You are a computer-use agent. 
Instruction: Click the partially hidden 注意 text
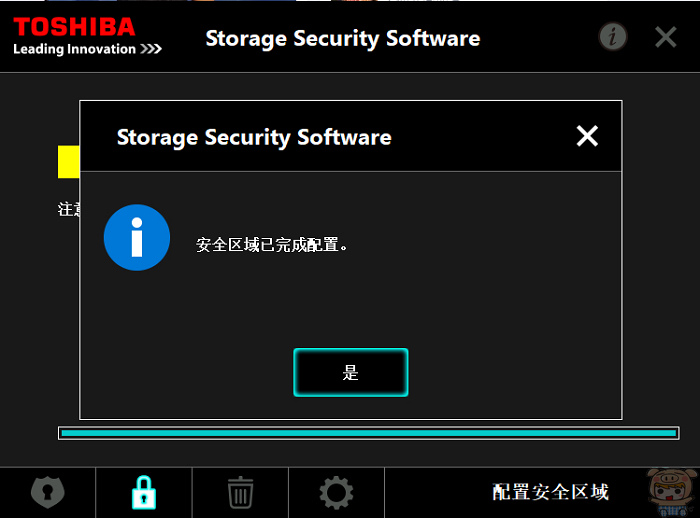pos(69,209)
